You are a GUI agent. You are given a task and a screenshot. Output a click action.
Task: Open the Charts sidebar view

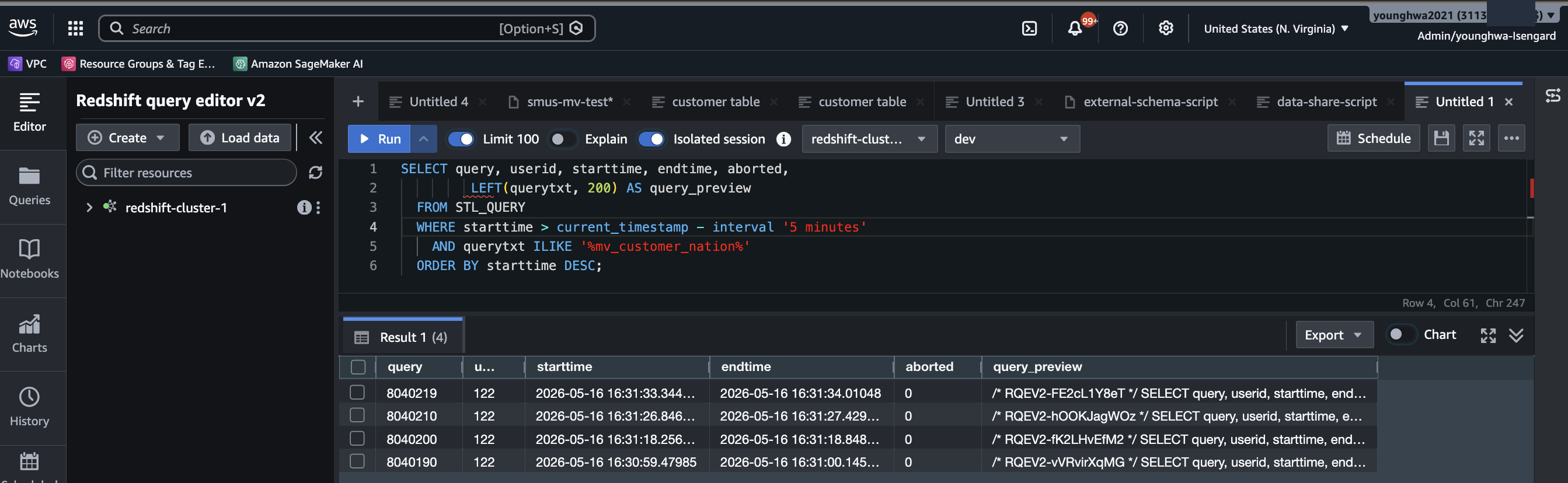[x=29, y=334]
